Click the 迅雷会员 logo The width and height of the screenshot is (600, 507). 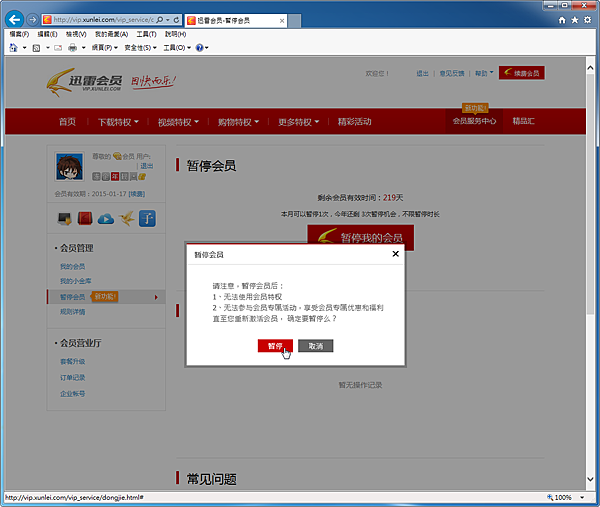(x=85, y=82)
